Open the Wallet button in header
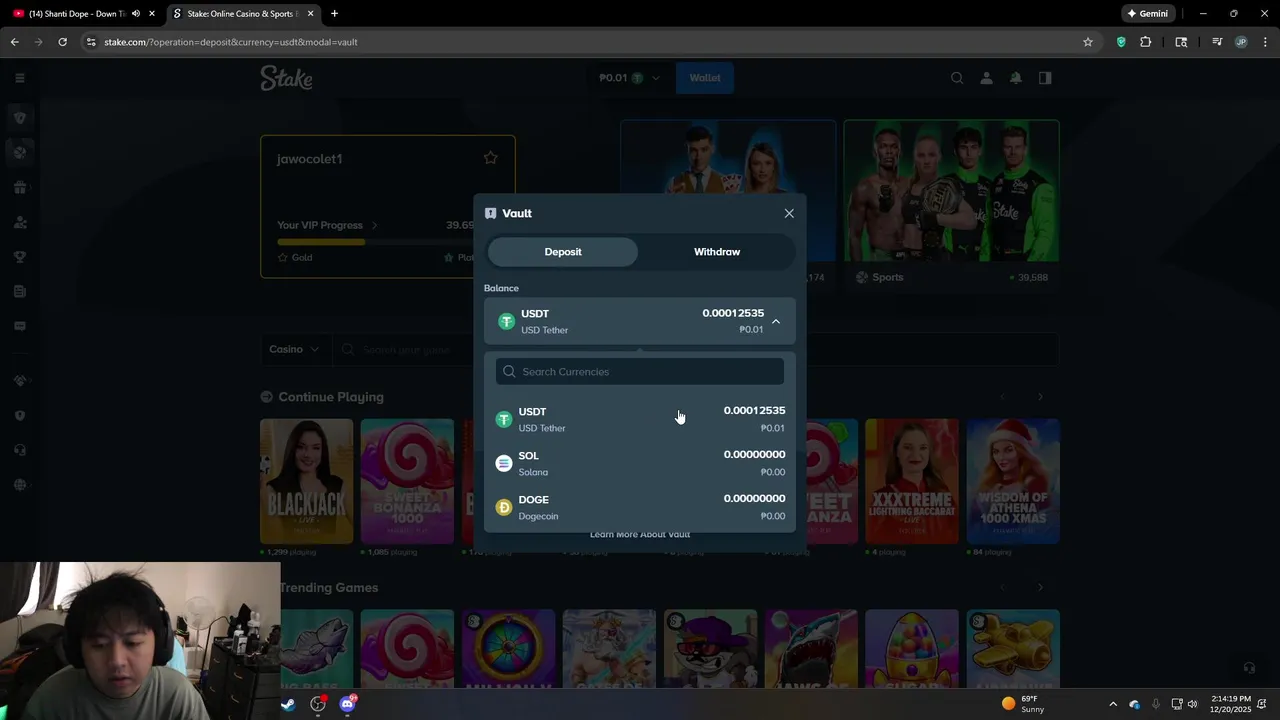Viewport: 1280px width, 720px height. 705,78
